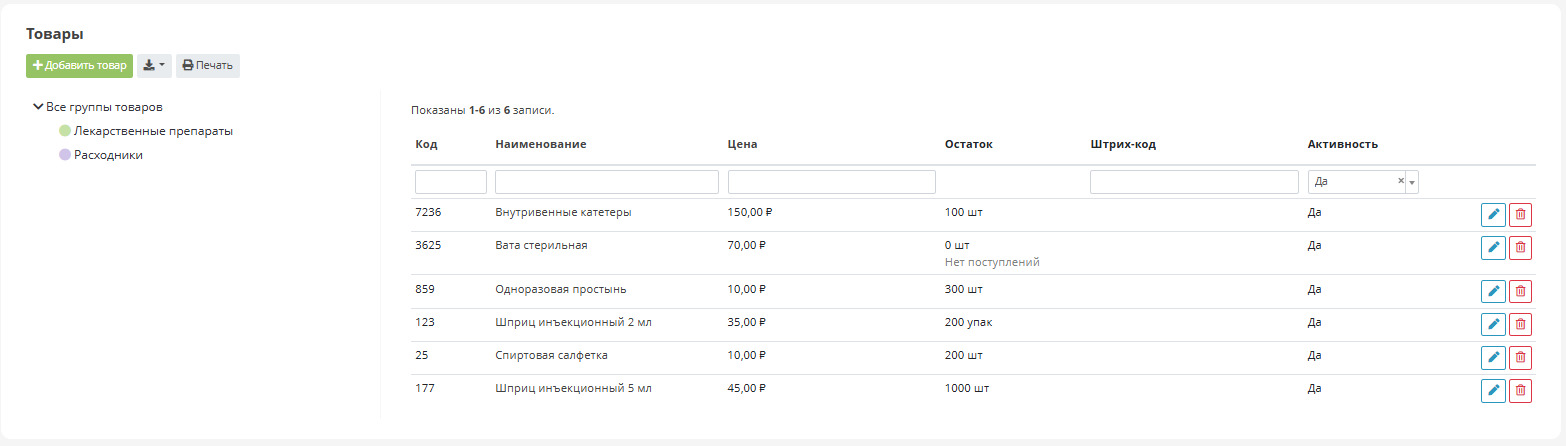The height and width of the screenshot is (446, 1566).
Task: Sort the table by Наименование column
Action: pos(540,144)
